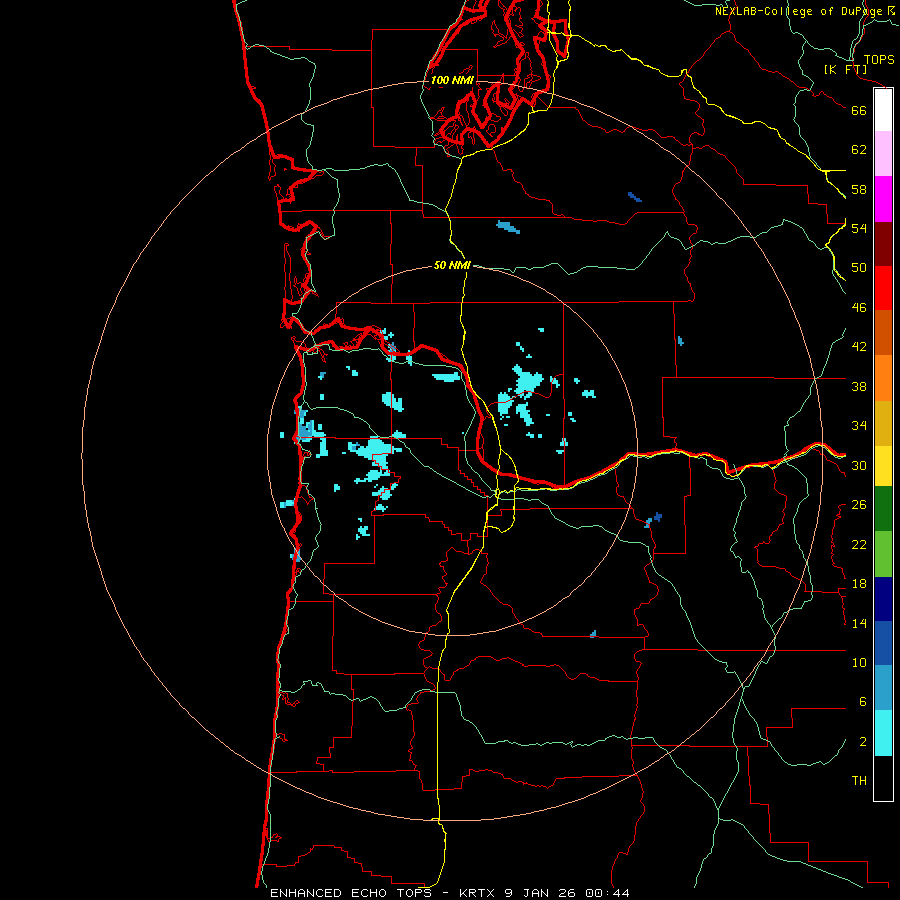The height and width of the screenshot is (900, 900).
Task: Click the 18 legend value
Action: (x=859, y=584)
